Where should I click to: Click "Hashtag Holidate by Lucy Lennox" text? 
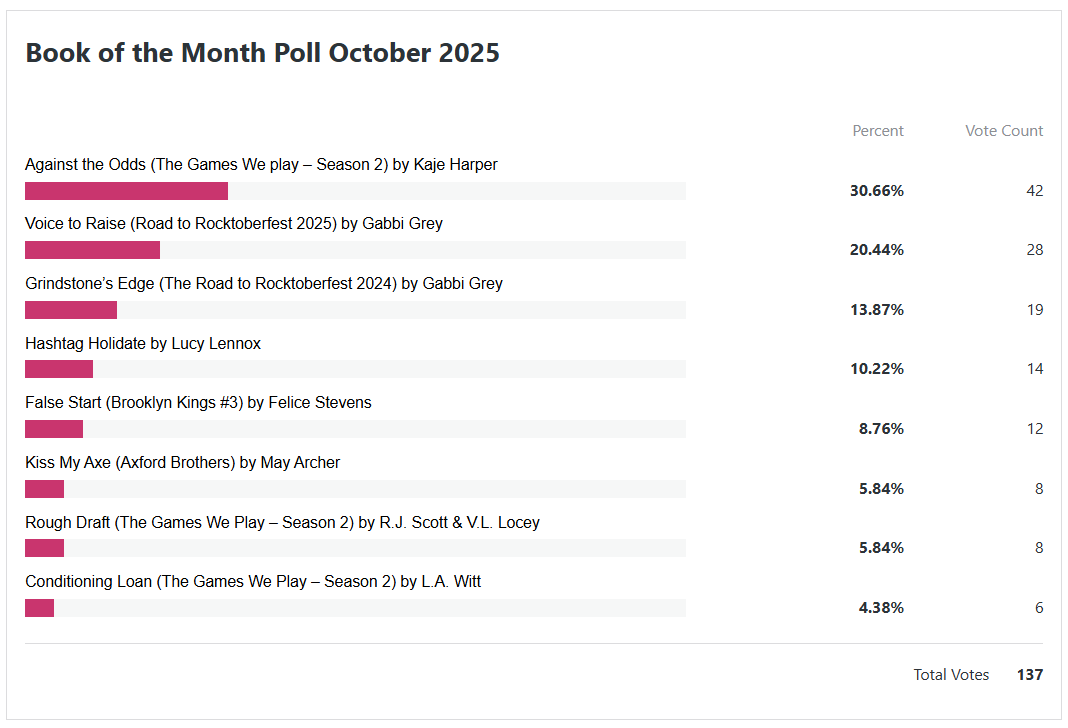tap(143, 344)
